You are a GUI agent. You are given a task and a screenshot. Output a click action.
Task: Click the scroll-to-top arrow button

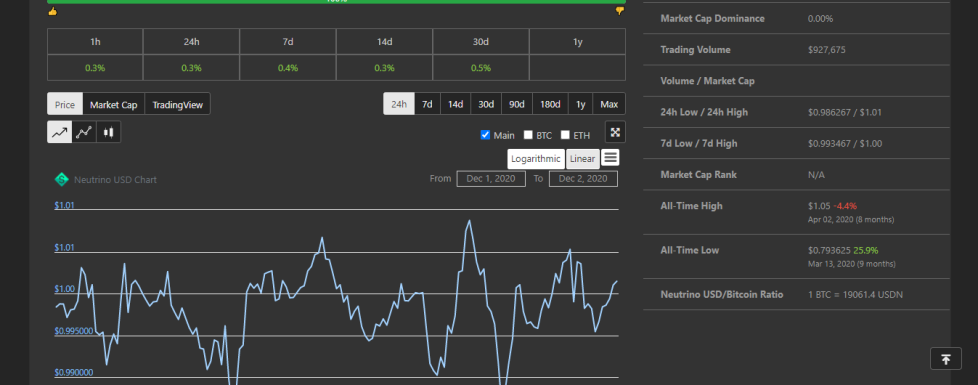click(x=946, y=359)
